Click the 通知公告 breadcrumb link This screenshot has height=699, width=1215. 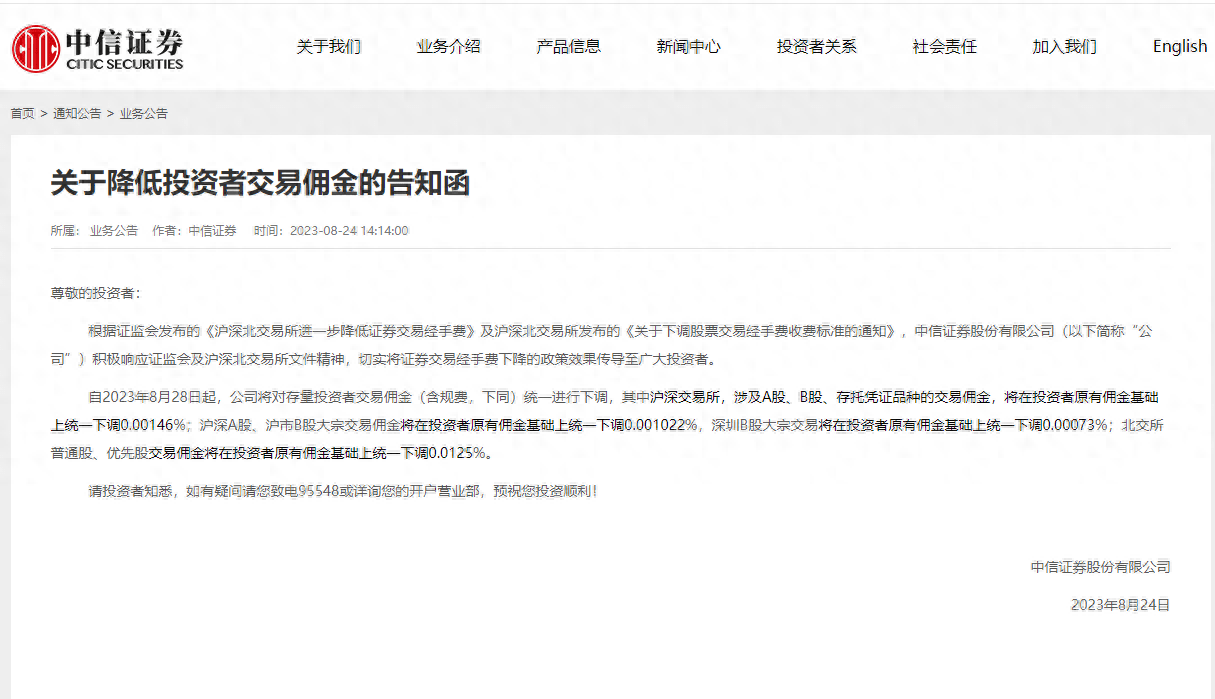pos(77,114)
